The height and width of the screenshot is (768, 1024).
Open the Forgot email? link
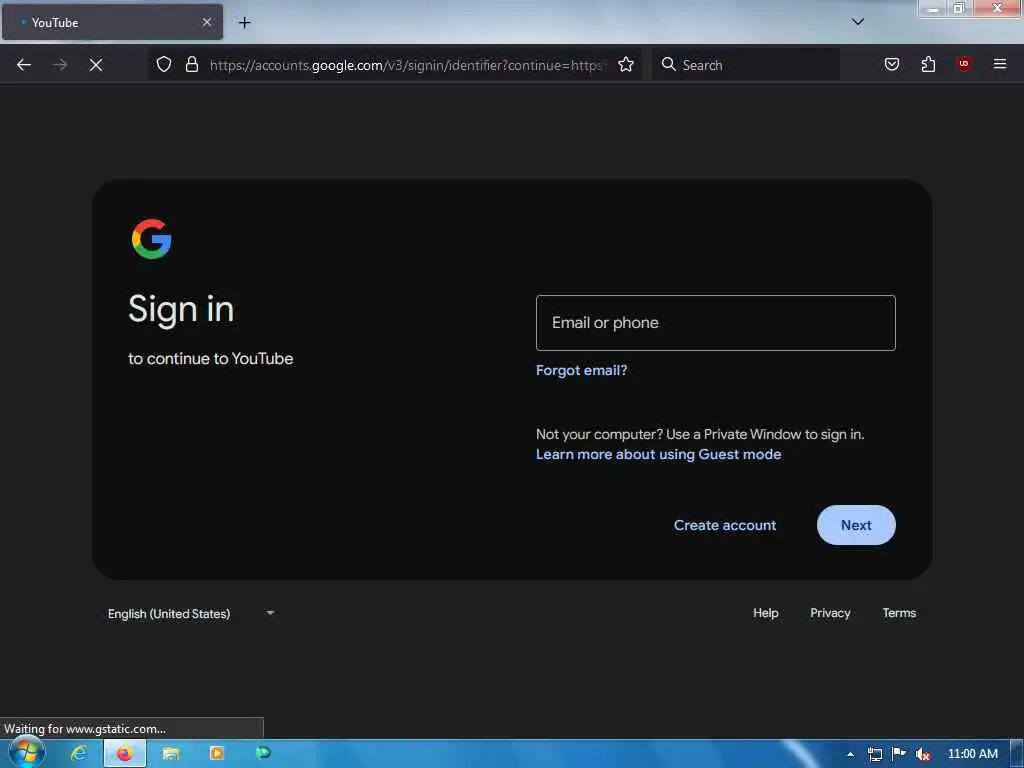click(581, 370)
